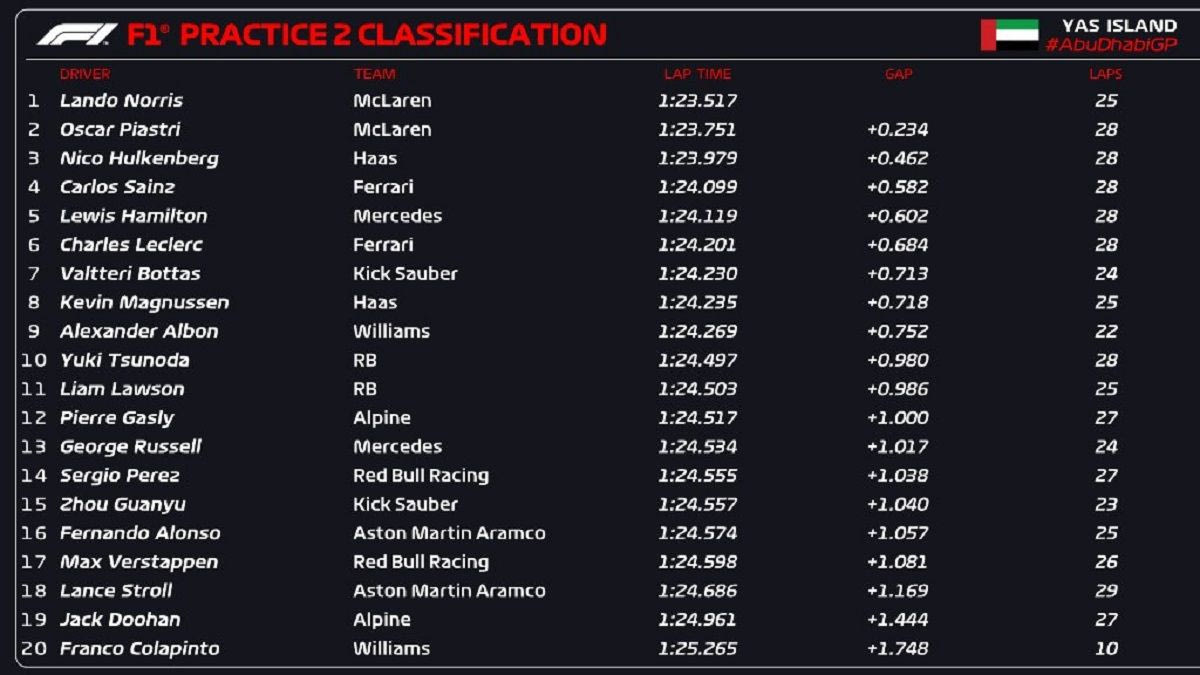Viewport: 1200px width, 675px height.
Task: Click Lance Stroll's 29 laps count
Action: (x=1105, y=591)
